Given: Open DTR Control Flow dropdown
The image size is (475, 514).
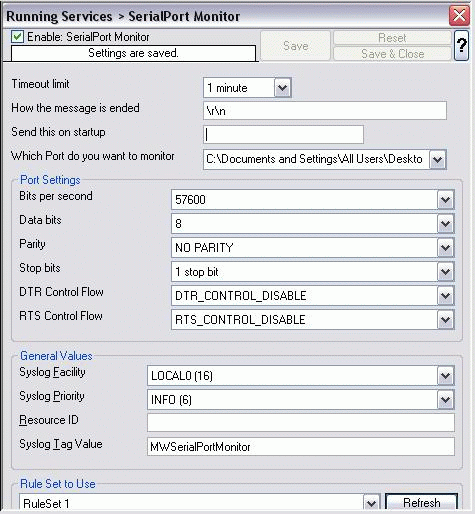Looking at the screenshot, I should click(x=445, y=296).
